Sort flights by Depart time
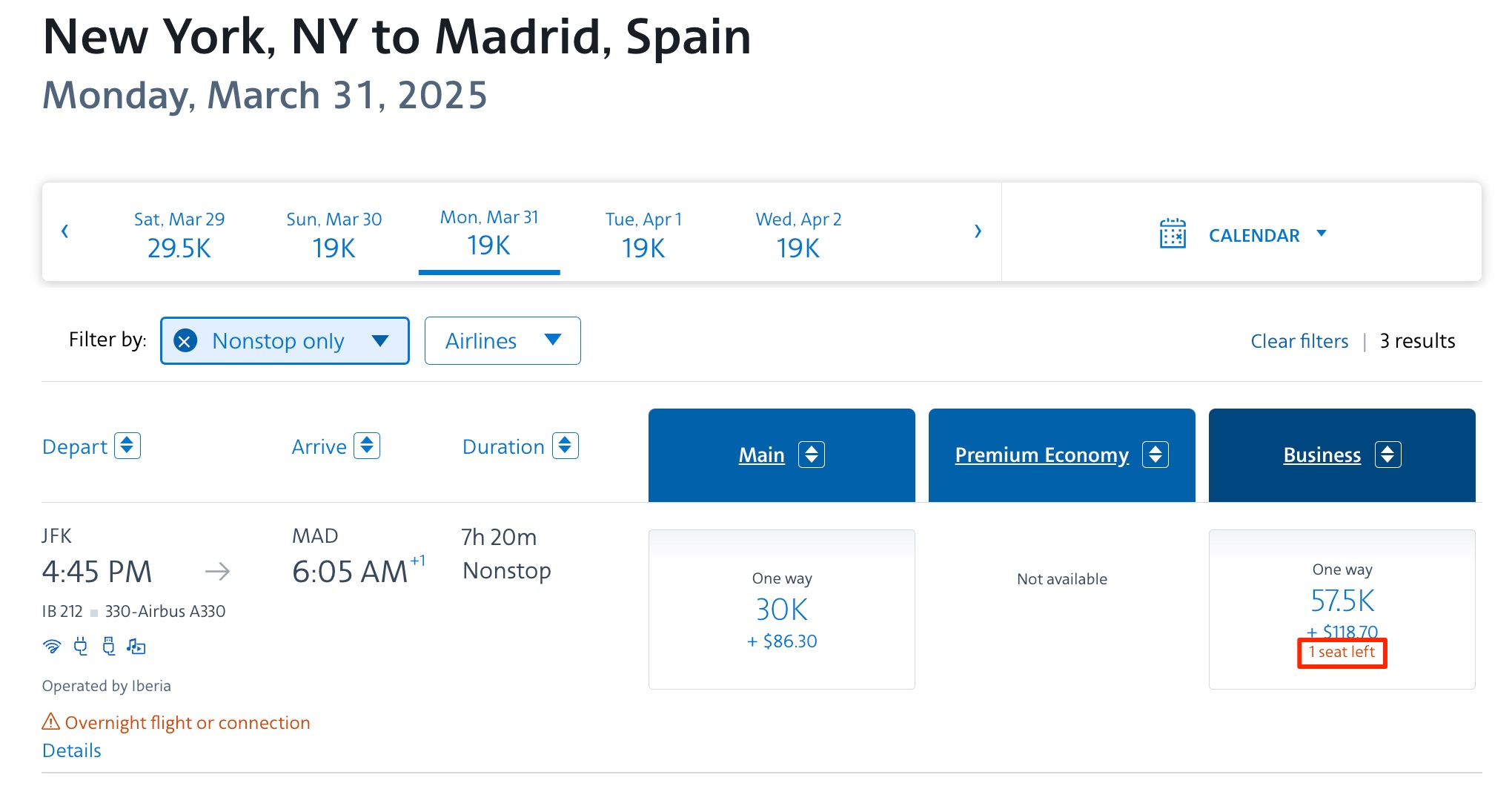The width and height of the screenshot is (1512, 786). (129, 446)
